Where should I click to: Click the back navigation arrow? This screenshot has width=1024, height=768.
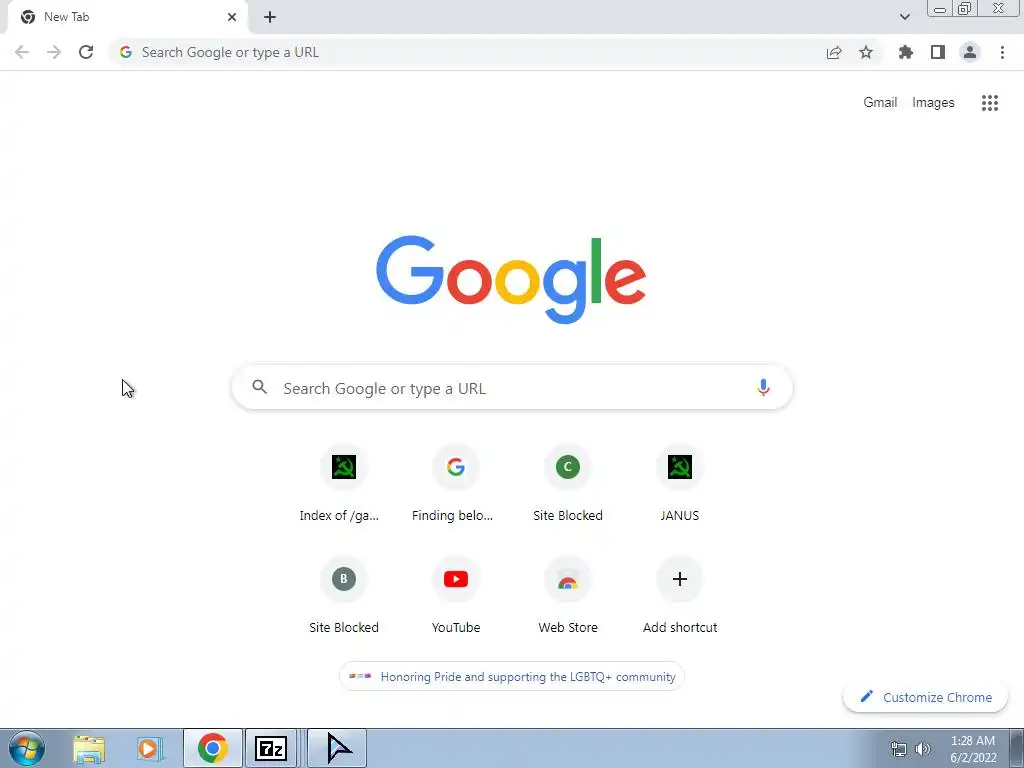pyautogui.click(x=22, y=52)
